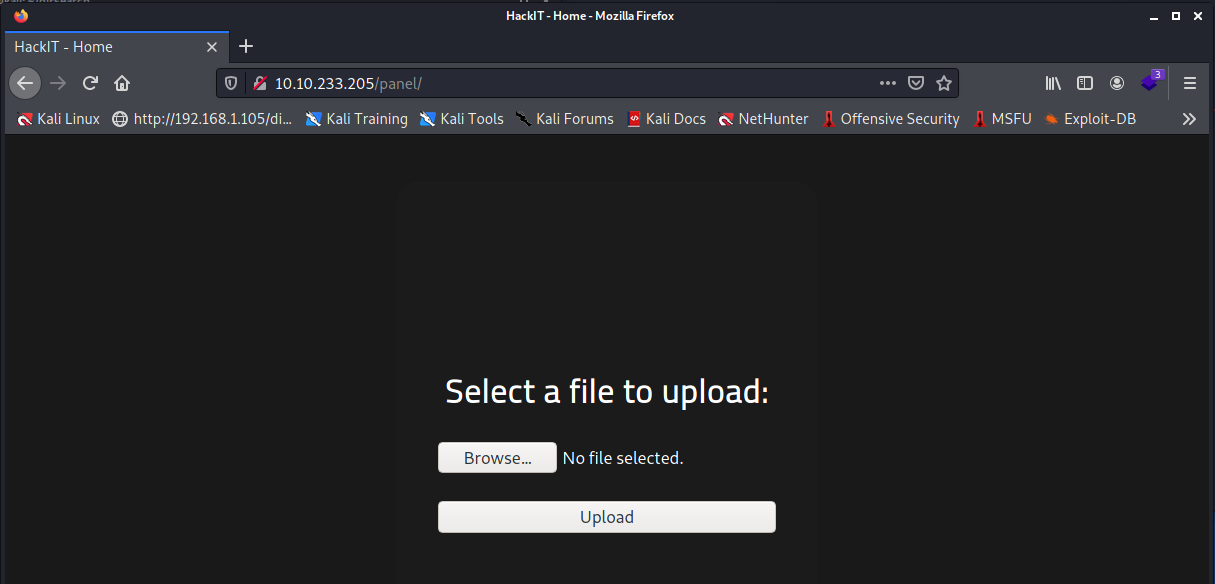Click the browser back arrow button
This screenshot has width=1215, height=584.
tap(25, 83)
